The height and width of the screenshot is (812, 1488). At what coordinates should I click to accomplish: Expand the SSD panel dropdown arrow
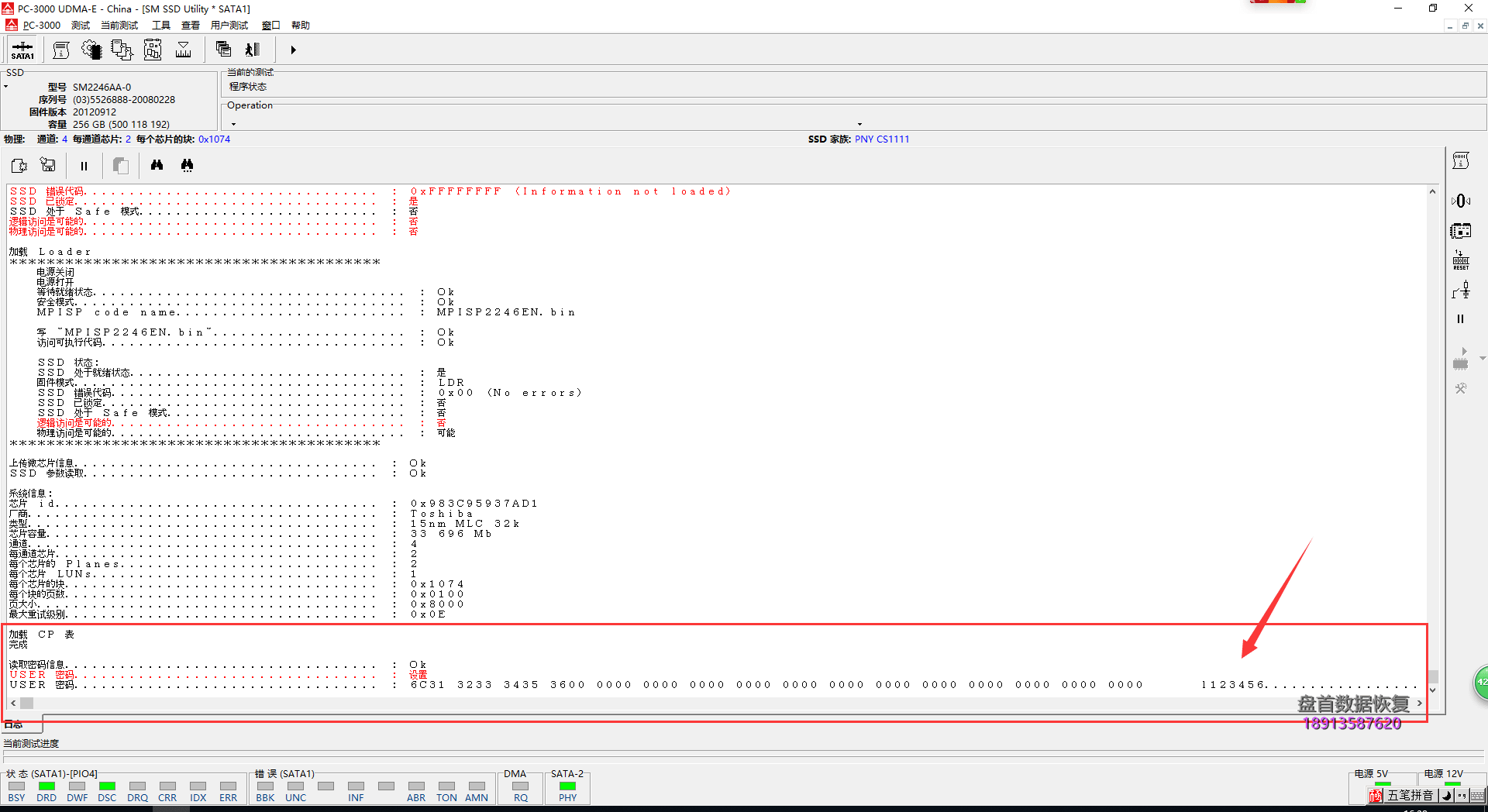5,87
